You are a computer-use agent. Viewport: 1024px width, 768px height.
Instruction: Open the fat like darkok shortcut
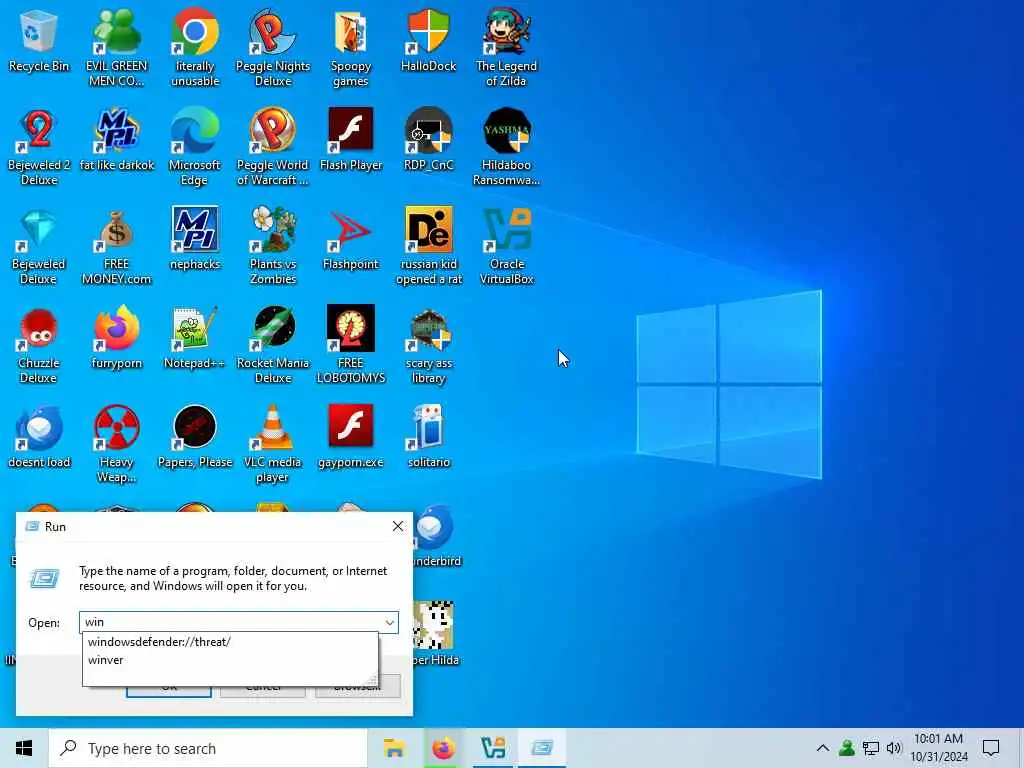pos(117,140)
